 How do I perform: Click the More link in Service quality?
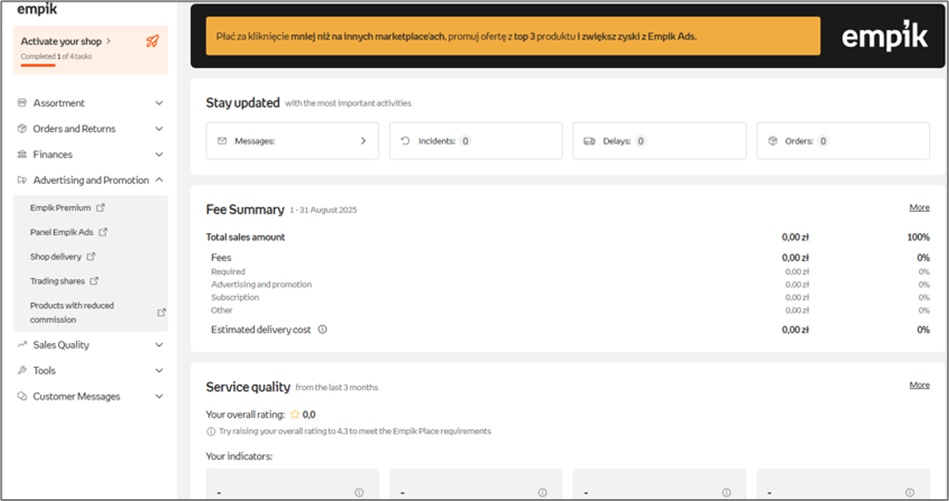[x=919, y=385]
